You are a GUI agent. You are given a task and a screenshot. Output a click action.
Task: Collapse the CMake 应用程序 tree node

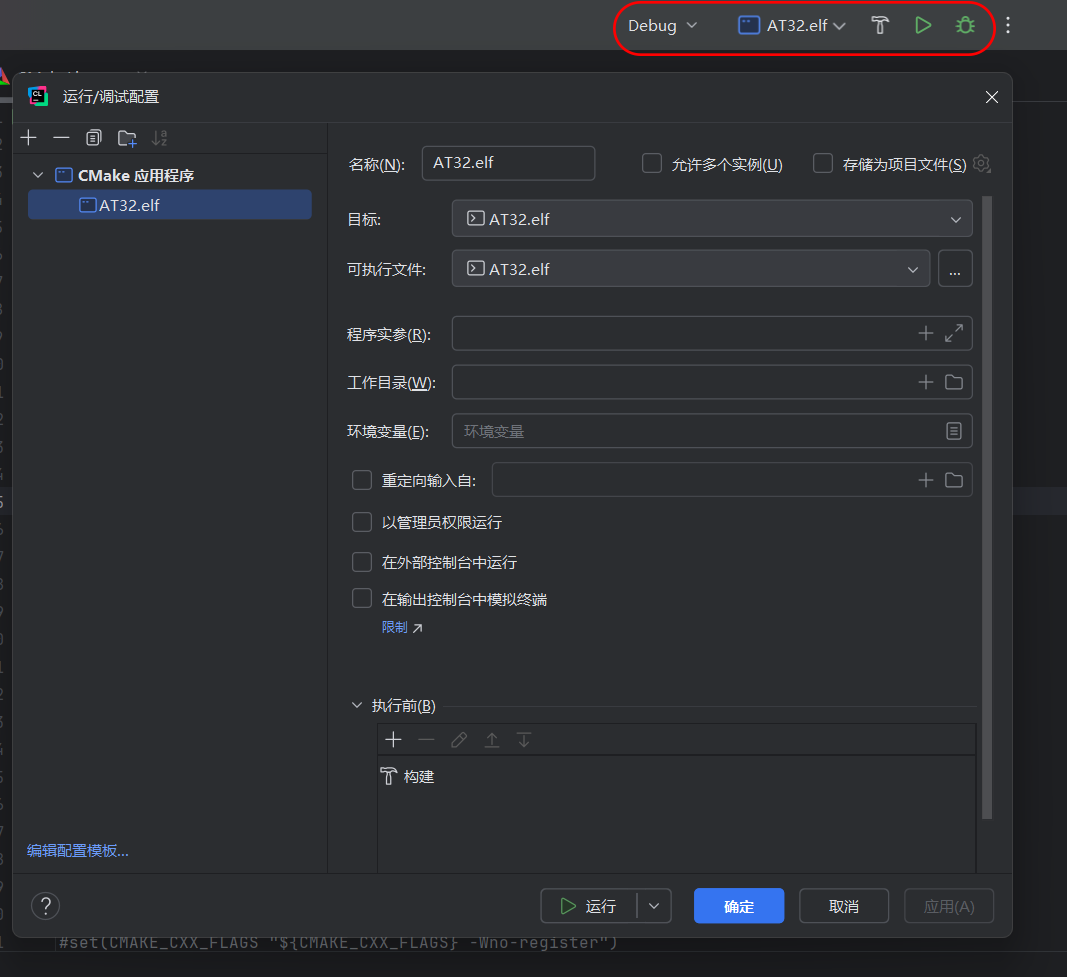click(x=38, y=175)
